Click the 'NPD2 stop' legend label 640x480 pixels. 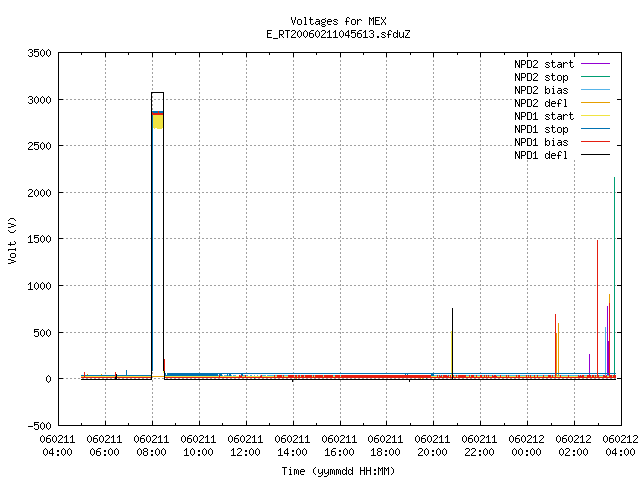click(541, 77)
